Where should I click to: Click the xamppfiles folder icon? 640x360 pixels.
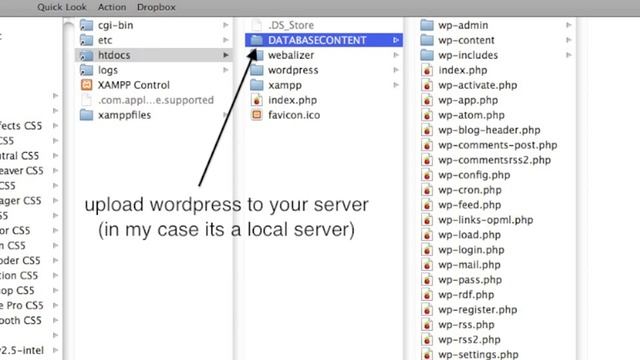coord(86,115)
